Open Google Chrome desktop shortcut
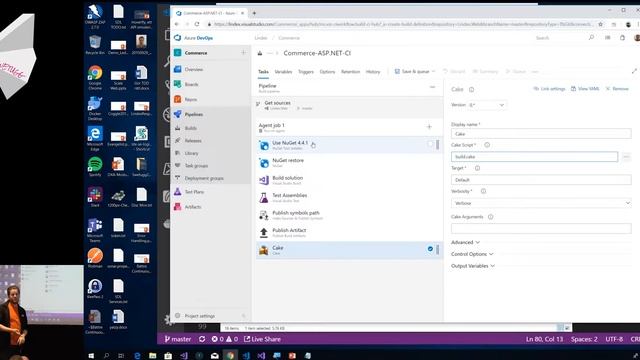Screen dimensions: 640x360 pyautogui.click(x=95, y=78)
